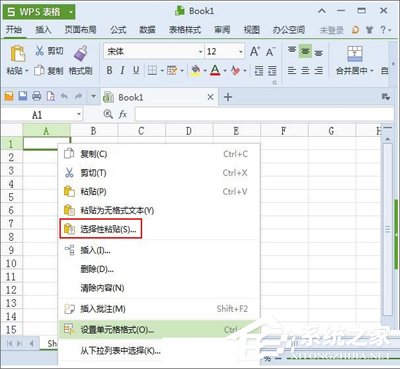Choose 粘贴(P) in context menu
This screenshot has width=400, height=369.
159,192
